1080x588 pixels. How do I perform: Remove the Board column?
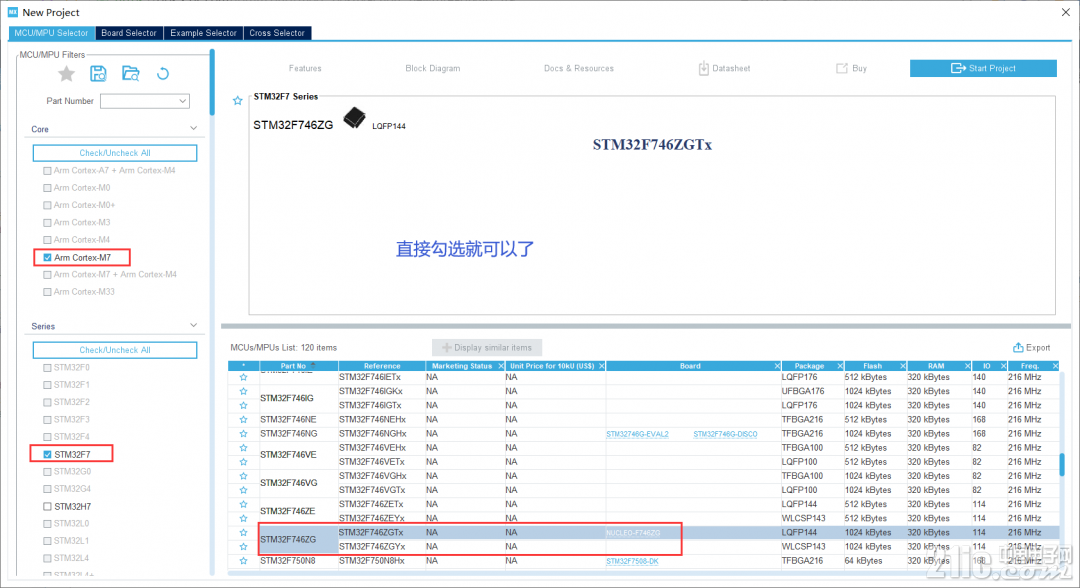tap(777, 366)
